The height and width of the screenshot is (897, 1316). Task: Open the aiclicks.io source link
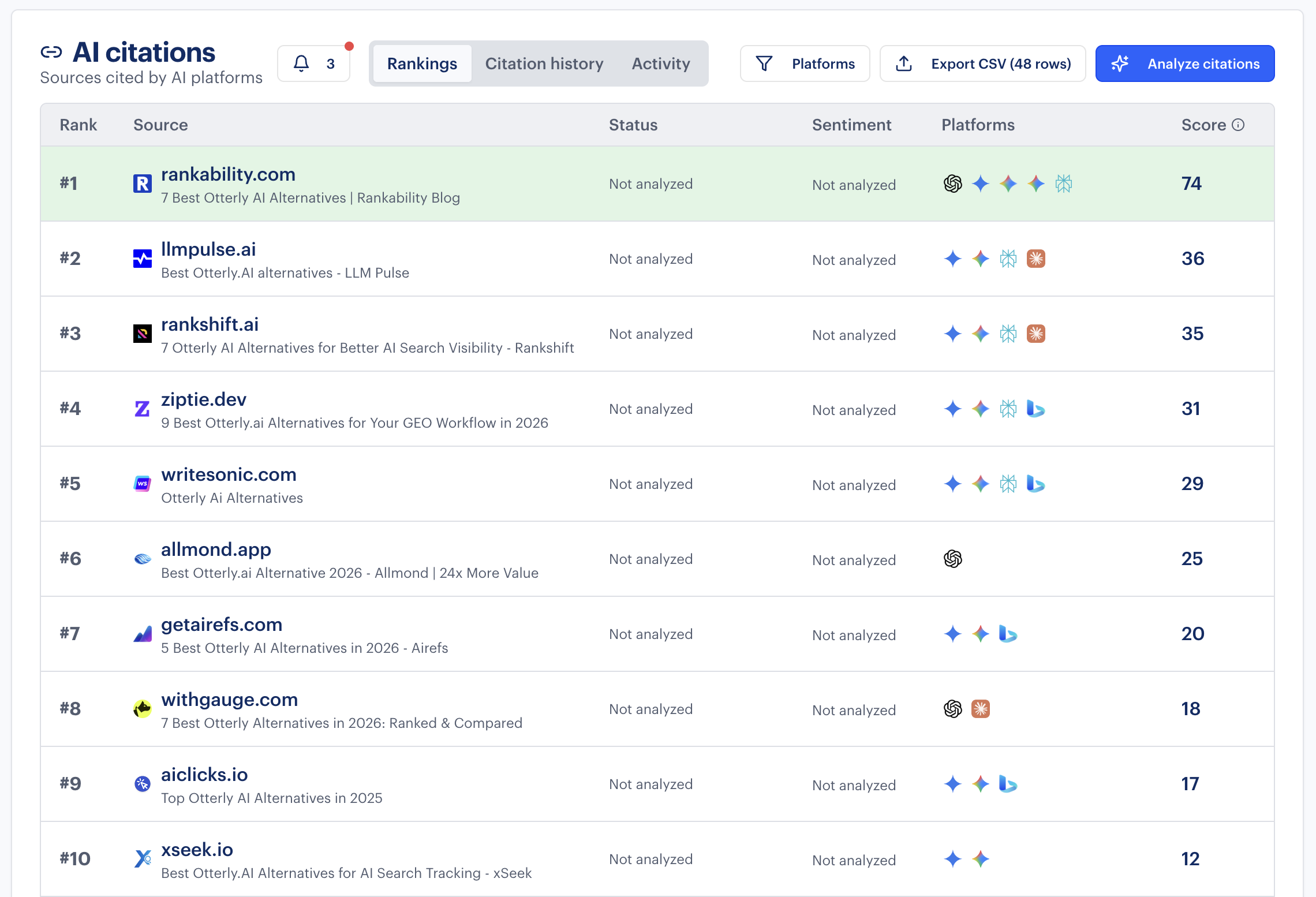coord(204,775)
